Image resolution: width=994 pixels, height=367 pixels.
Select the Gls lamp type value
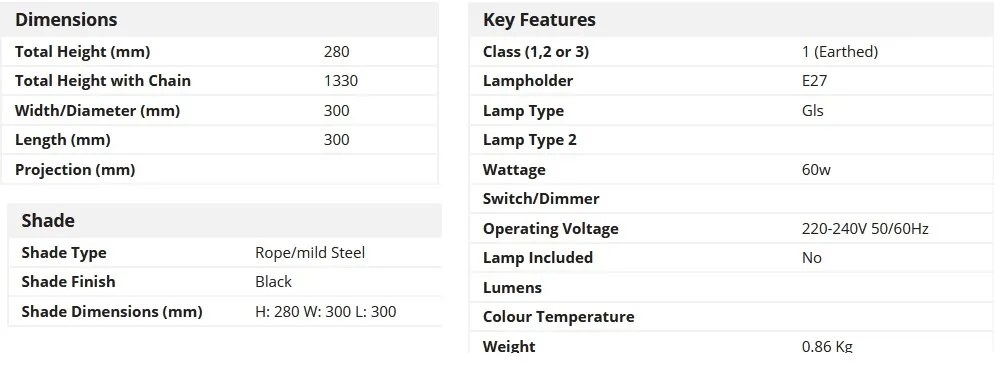click(x=813, y=111)
